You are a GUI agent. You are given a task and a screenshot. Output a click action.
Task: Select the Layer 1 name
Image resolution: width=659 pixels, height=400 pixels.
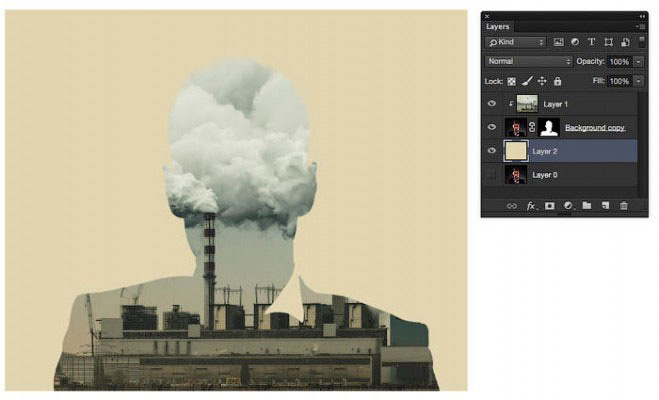[x=555, y=104]
